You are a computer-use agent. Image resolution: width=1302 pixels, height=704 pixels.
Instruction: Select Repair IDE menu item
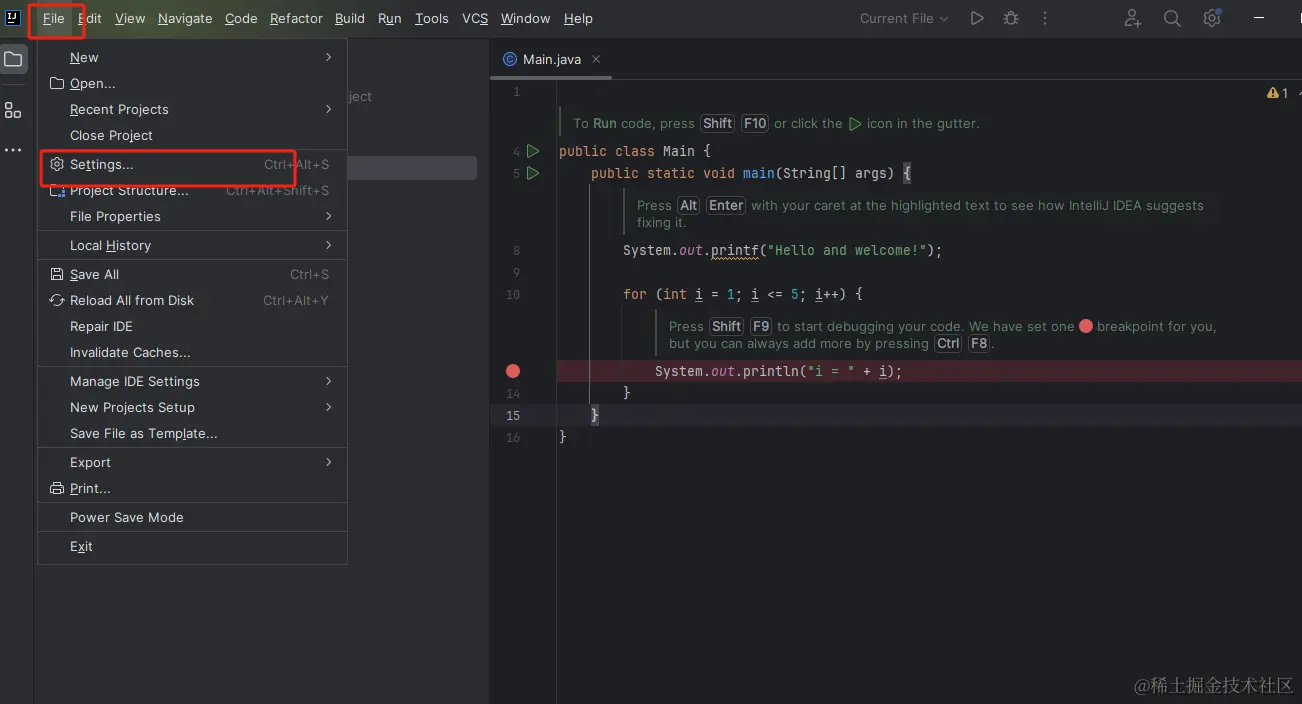[192, 327]
